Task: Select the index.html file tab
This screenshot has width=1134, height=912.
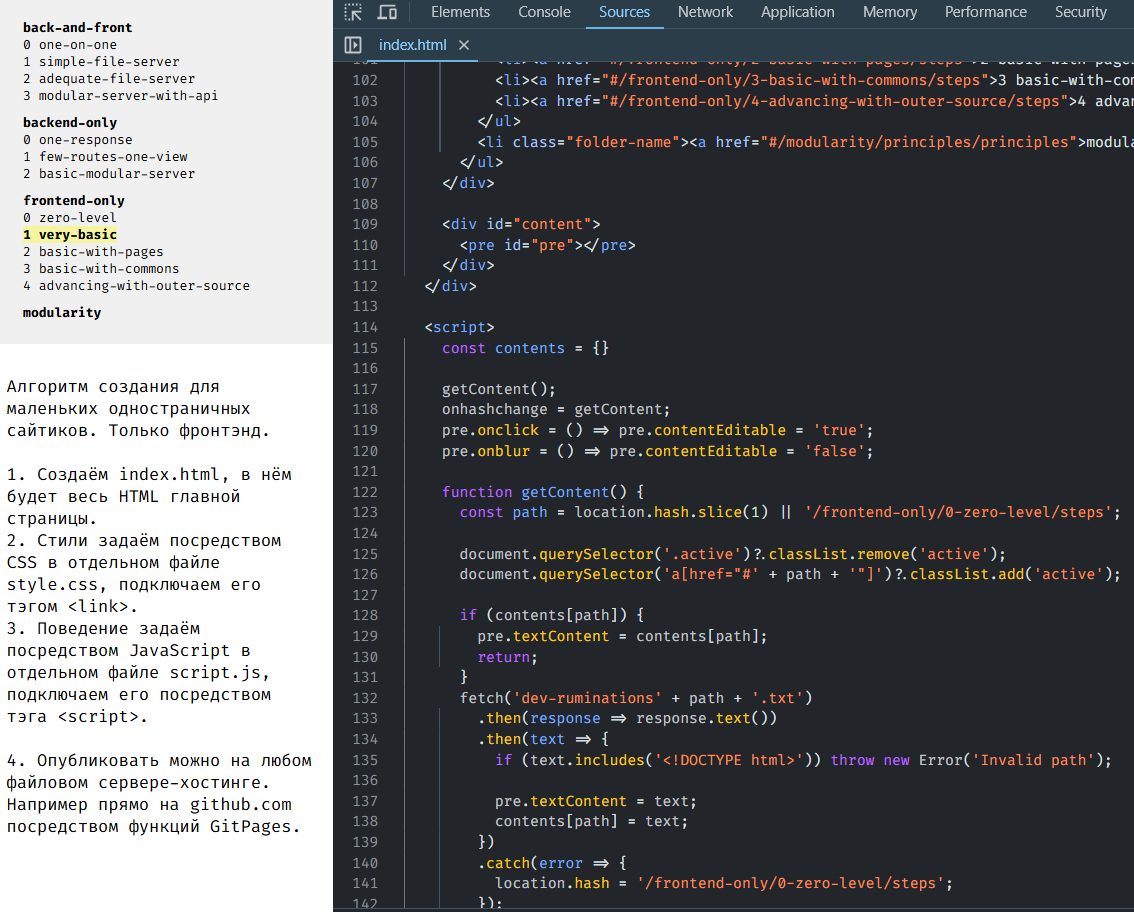Action: click(412, 45)
